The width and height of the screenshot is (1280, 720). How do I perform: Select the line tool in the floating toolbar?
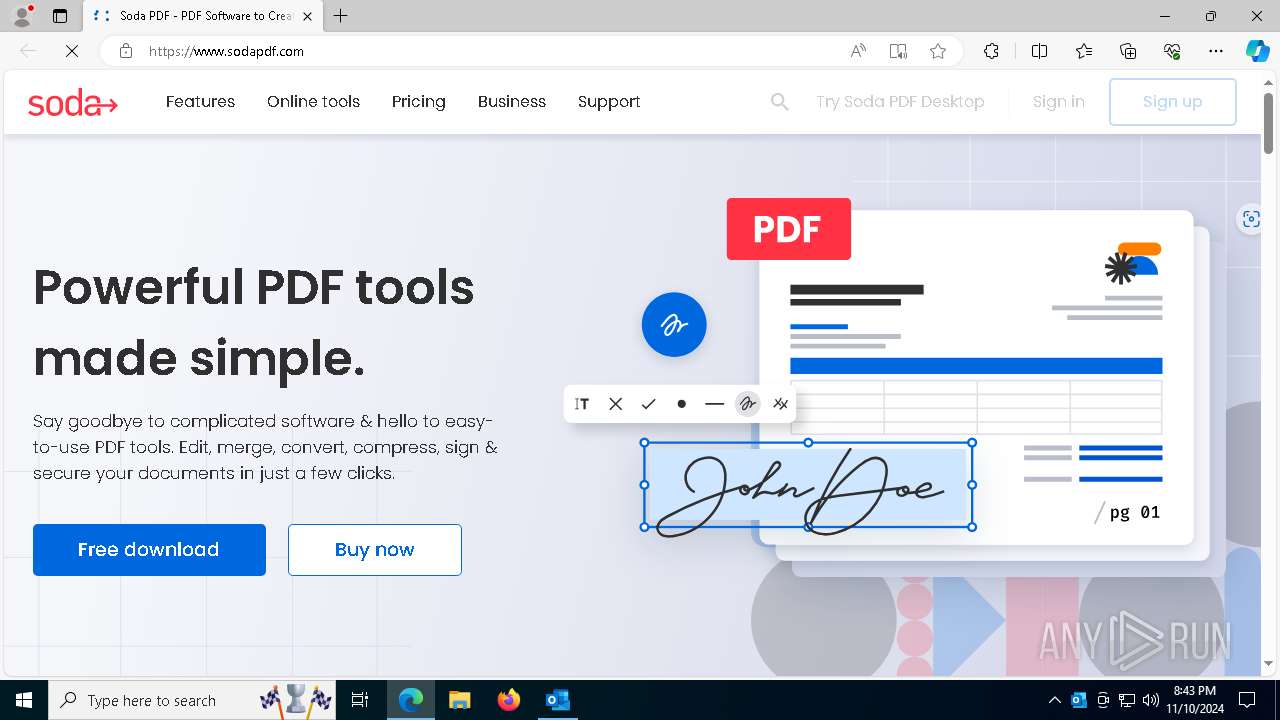(x=714, y=404)
